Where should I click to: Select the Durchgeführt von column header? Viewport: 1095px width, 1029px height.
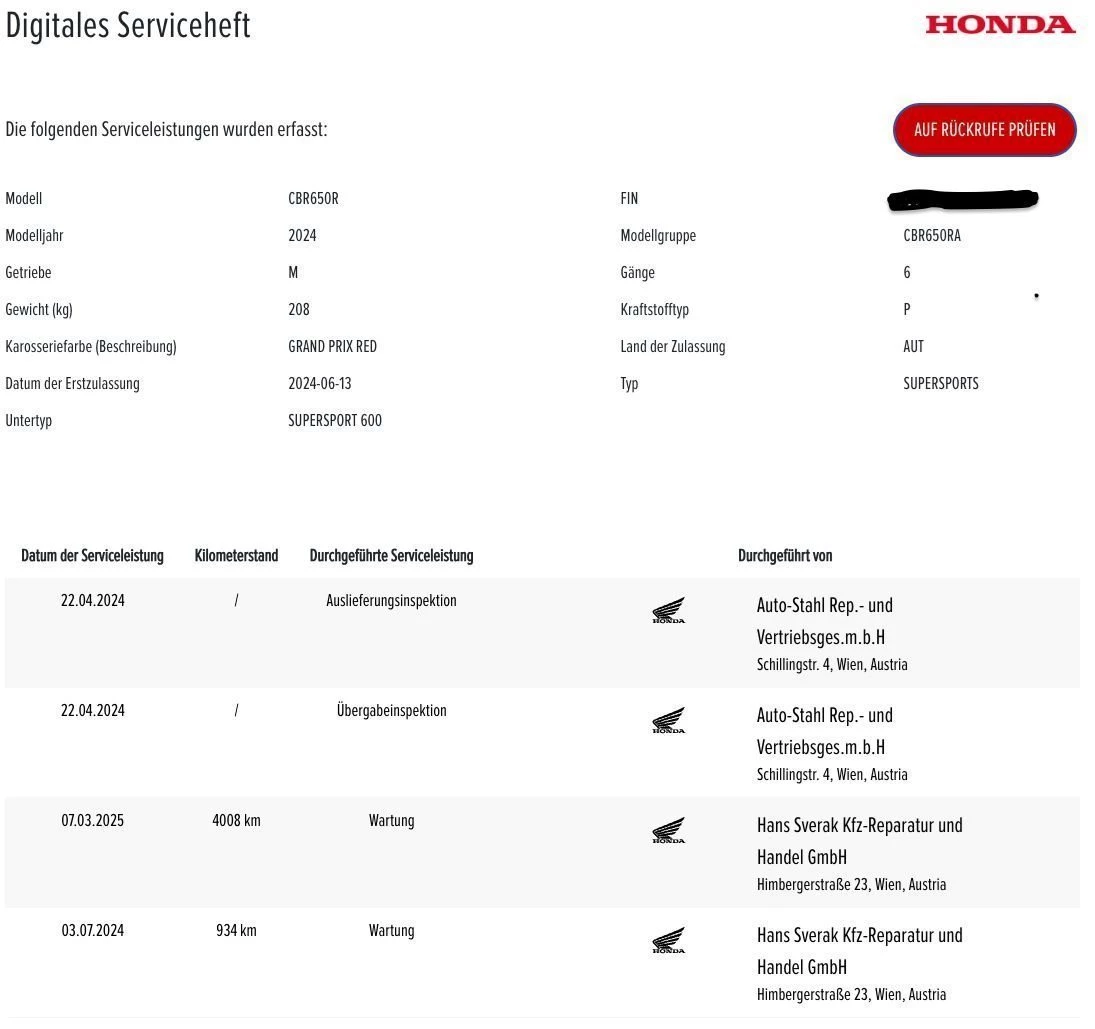point(785,556)
